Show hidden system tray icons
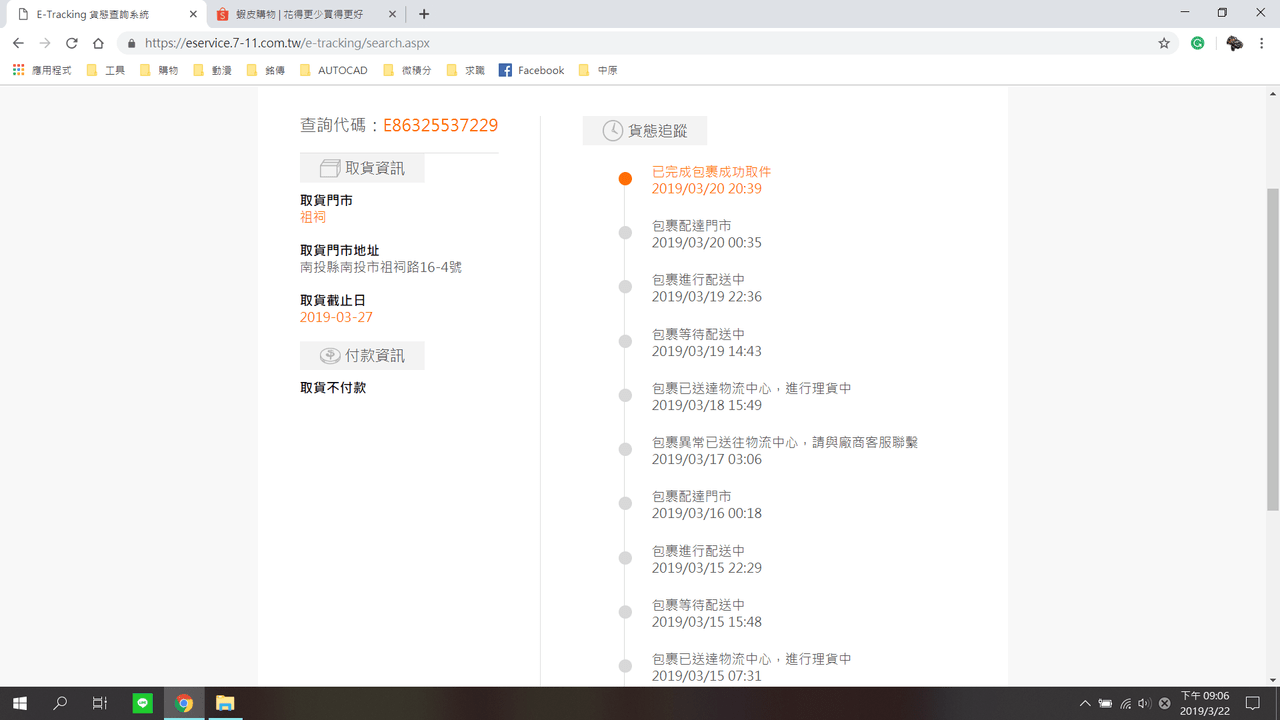This screenshot has height=720, width=1280. pyautogui.click(x=1086, y=703)
